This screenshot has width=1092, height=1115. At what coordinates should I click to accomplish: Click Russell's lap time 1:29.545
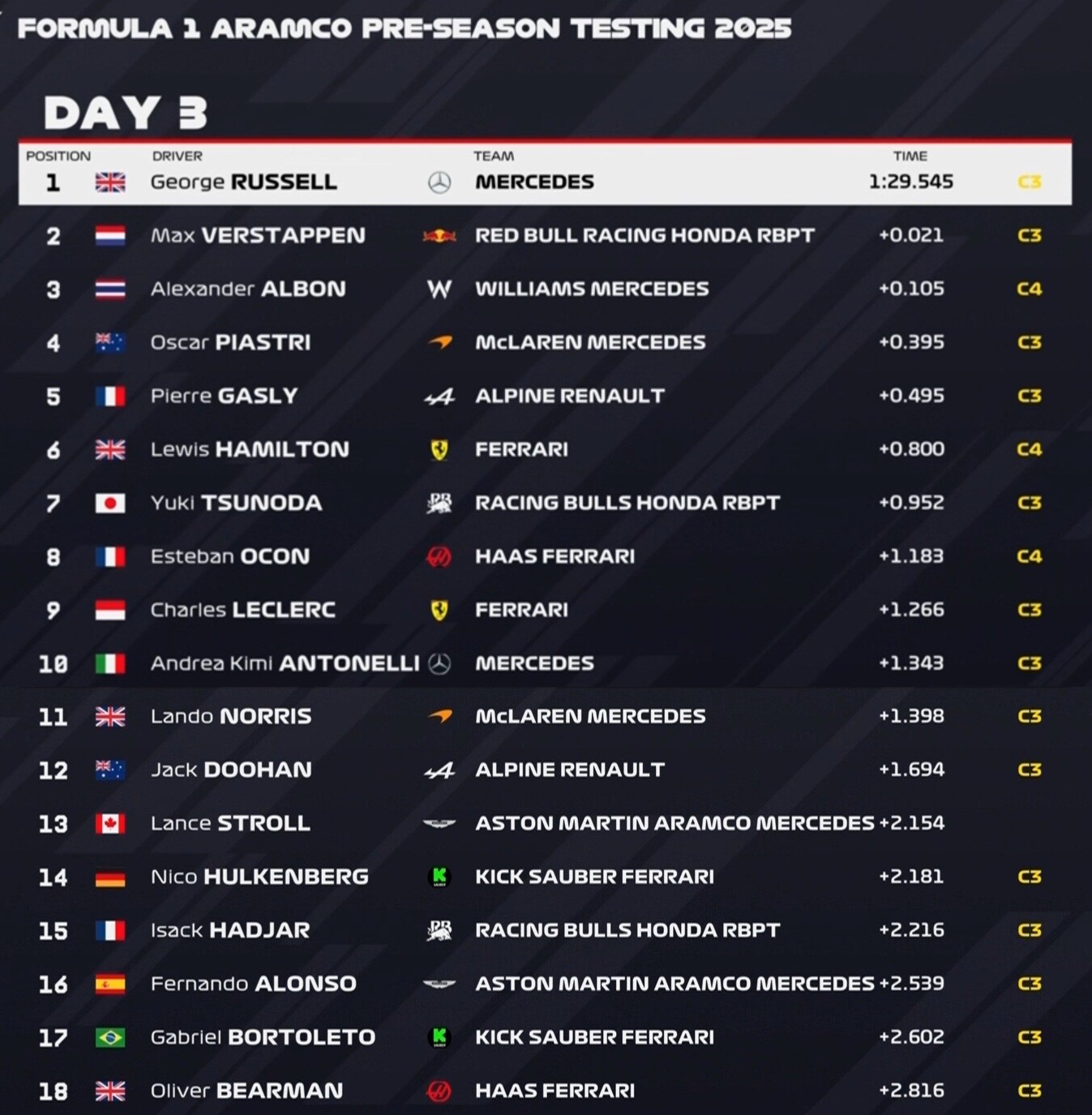(910, 182)
